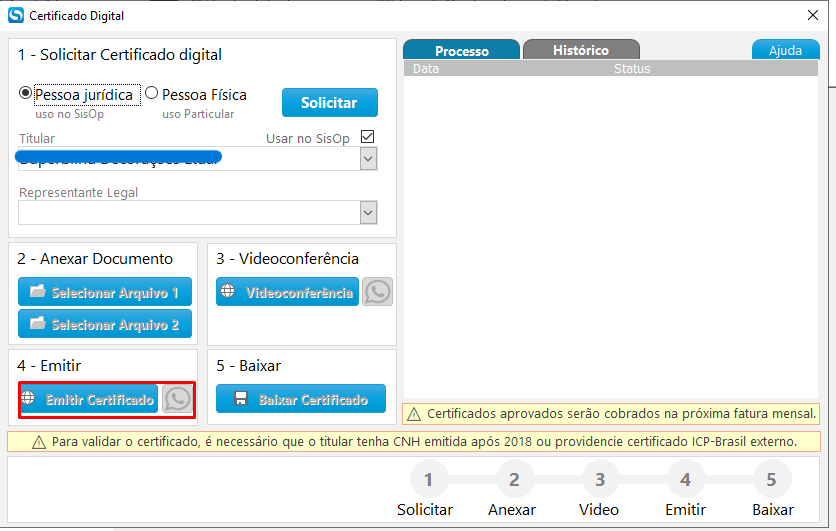Expand the Titular dropdown list

click(367, 159)
